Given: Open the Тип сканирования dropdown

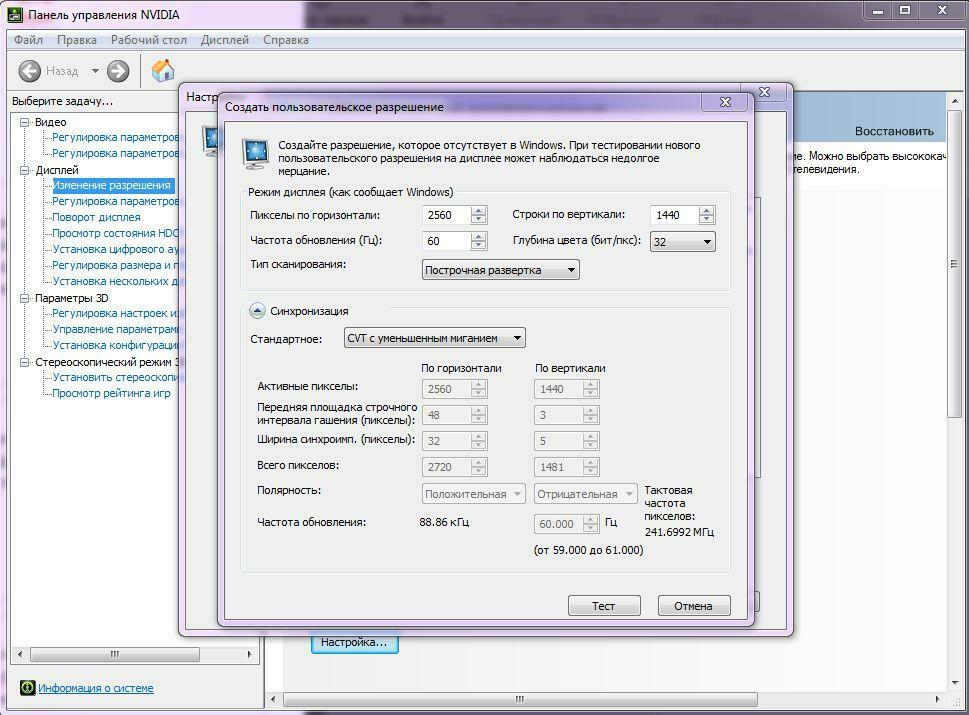Looking at the screenshot, I should tap(501, 270).
